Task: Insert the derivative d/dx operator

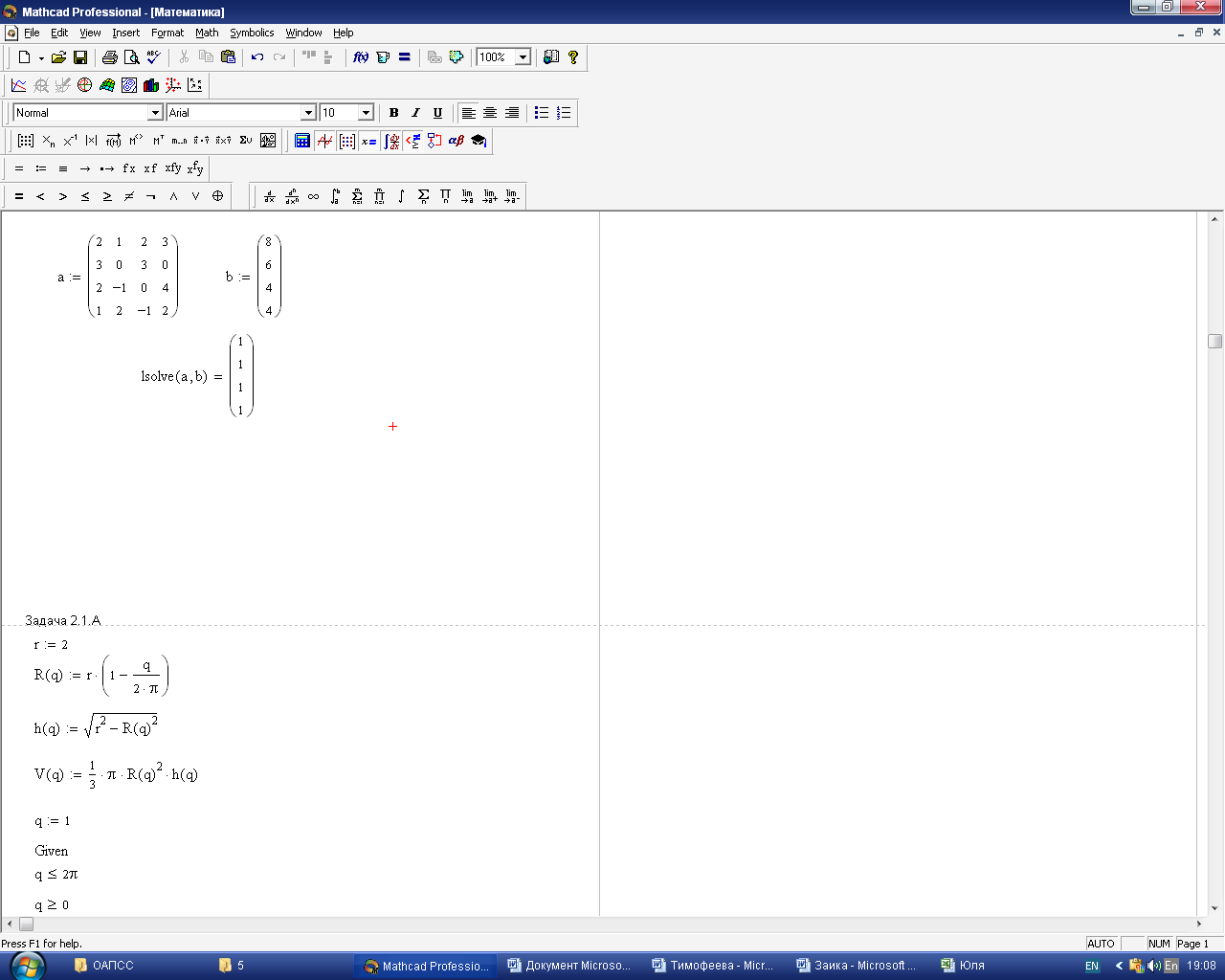Action: [x=270, y=196]
